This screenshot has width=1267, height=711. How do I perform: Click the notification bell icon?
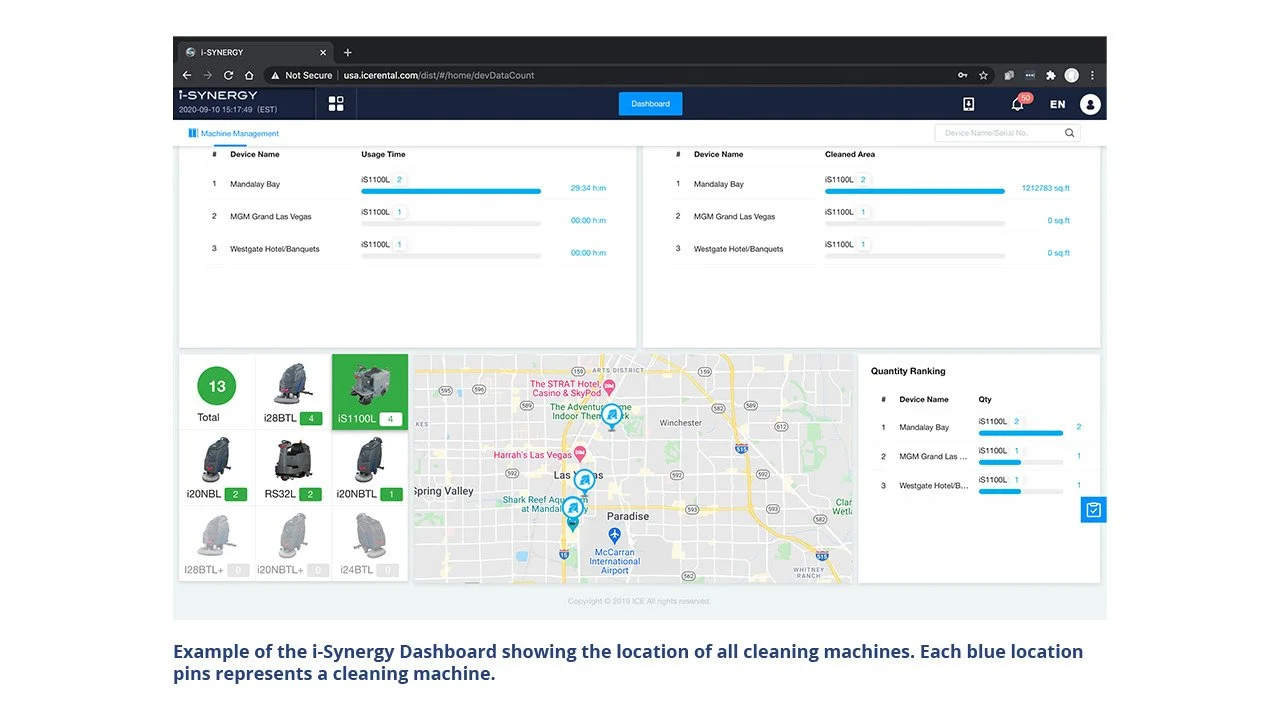1017,104
